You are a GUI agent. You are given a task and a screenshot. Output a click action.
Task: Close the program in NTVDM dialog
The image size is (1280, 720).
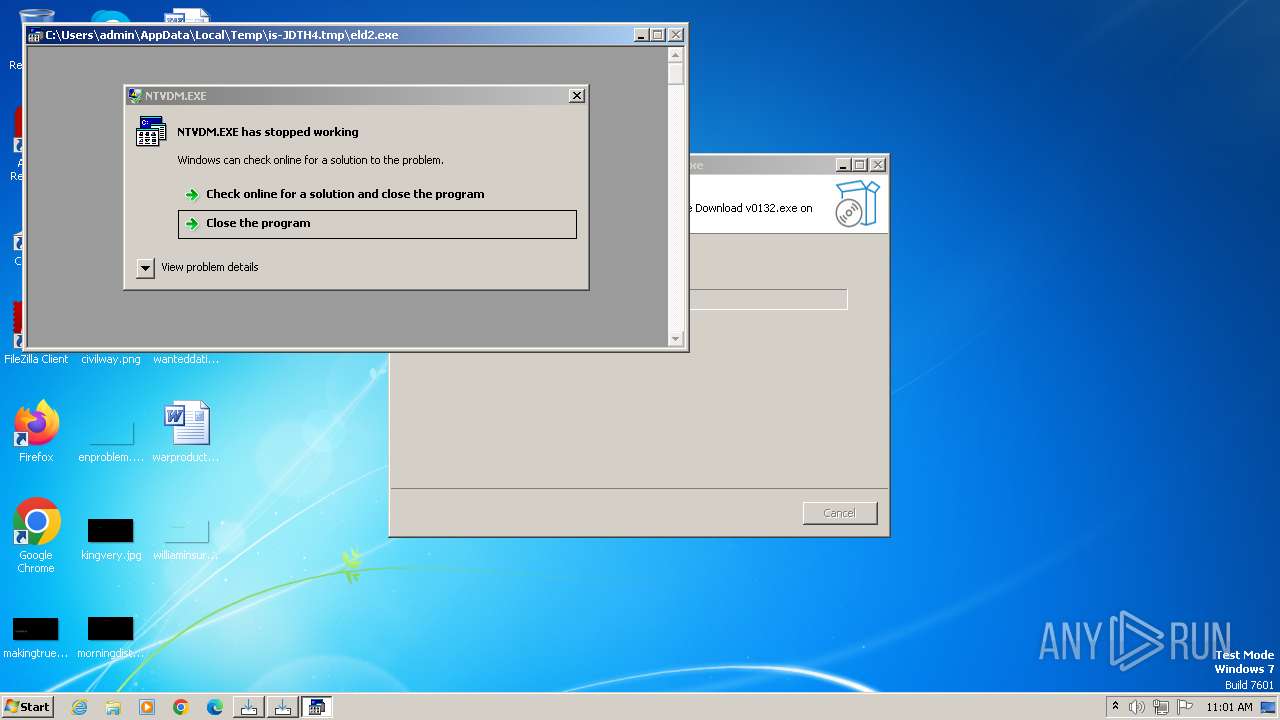tap(377, 224)
